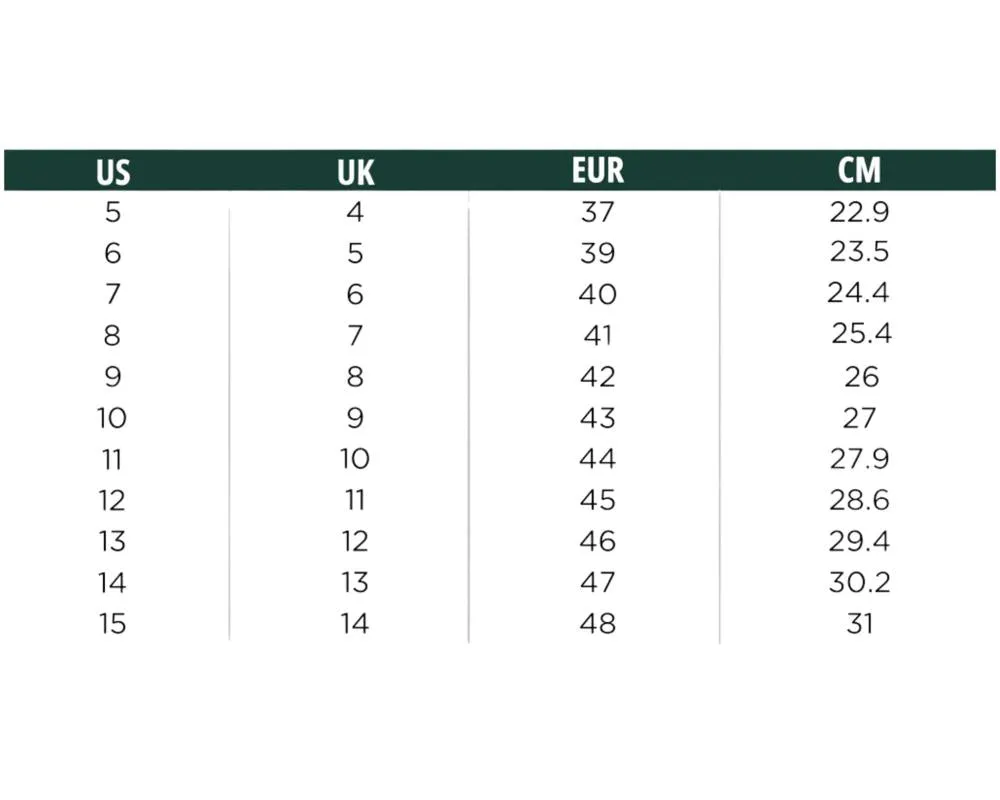
Task: Click the US column header
Action: click(113, 171)
